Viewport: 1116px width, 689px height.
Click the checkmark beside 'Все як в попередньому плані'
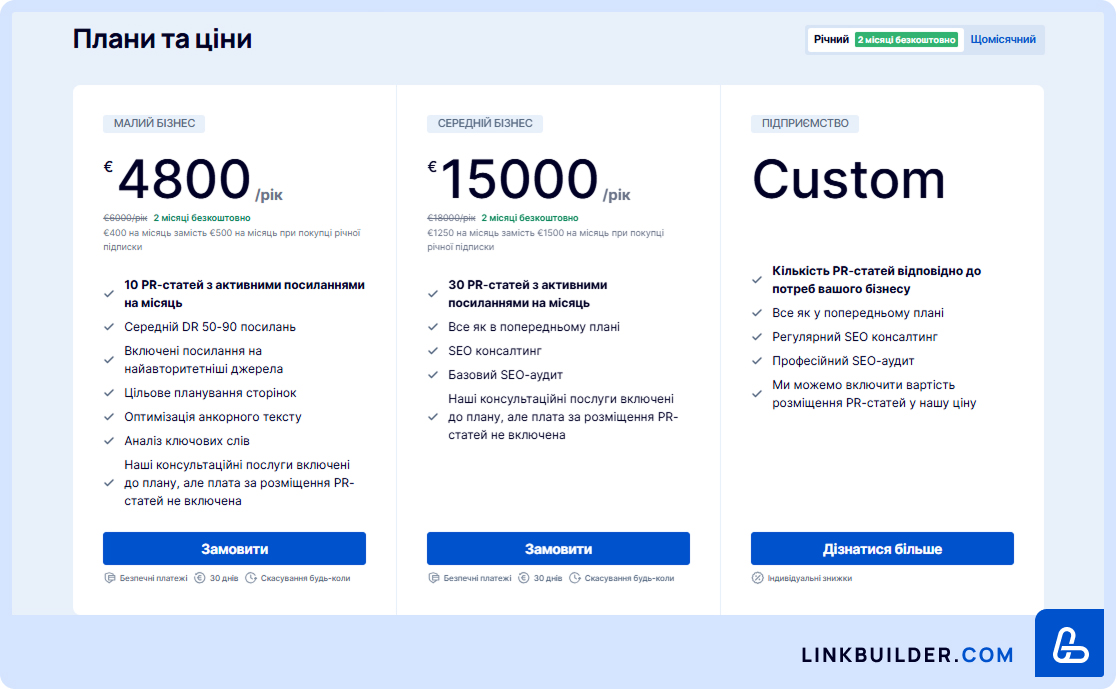[x=433, y=327]
